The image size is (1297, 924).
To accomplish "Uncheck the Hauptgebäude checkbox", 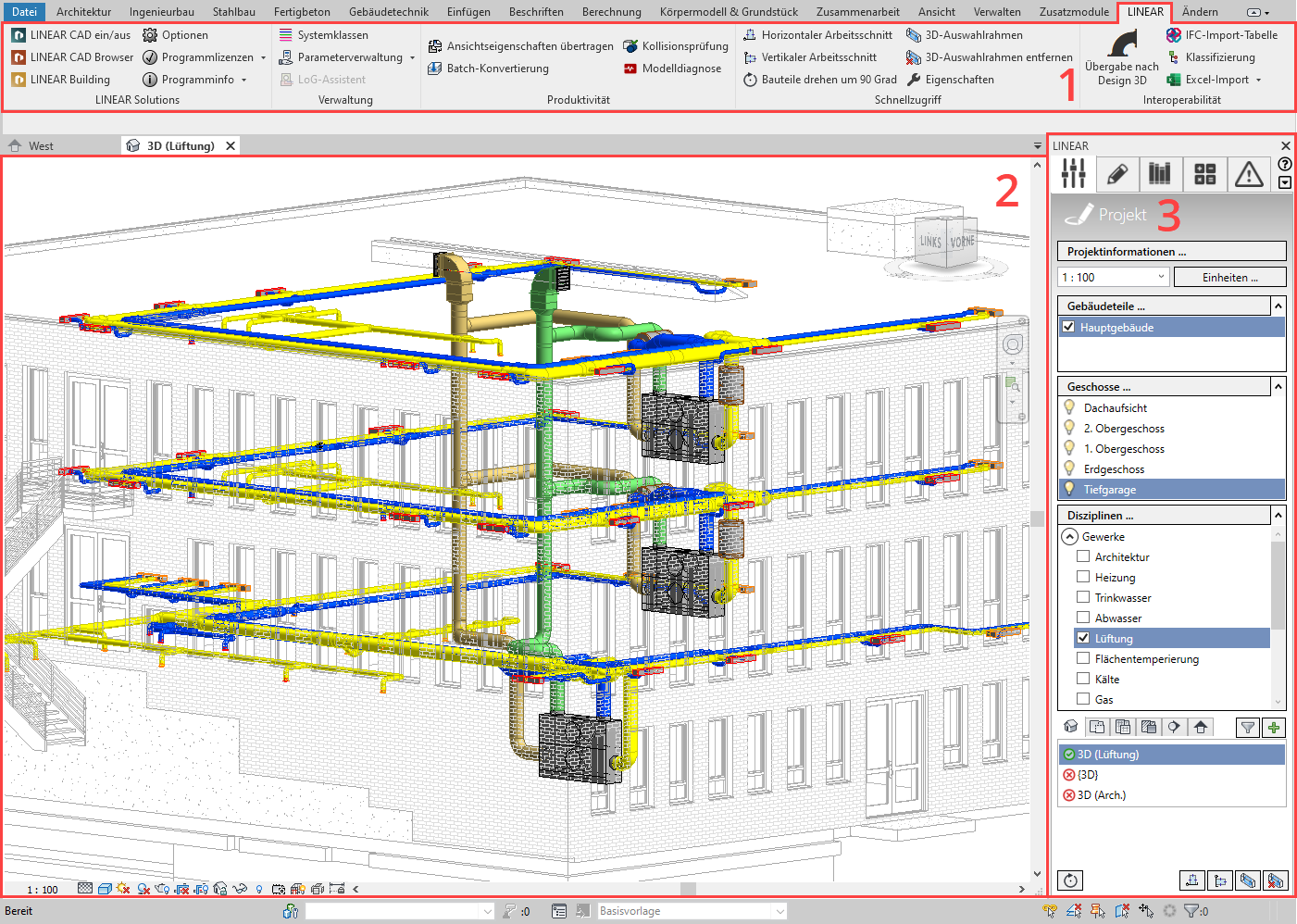I will 1069,327.
